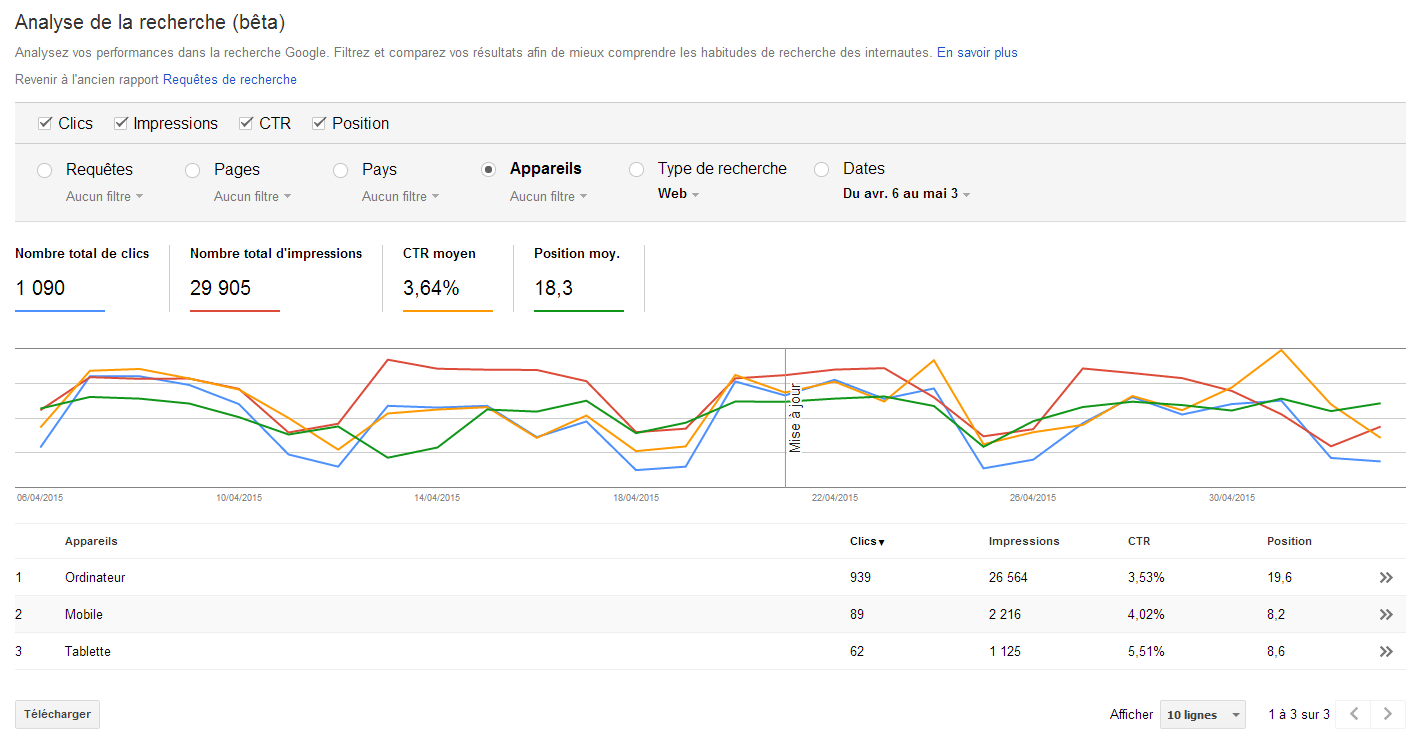Untick the Position checkbox
Screen dimensions: 1412x740
tap(320, 123)
